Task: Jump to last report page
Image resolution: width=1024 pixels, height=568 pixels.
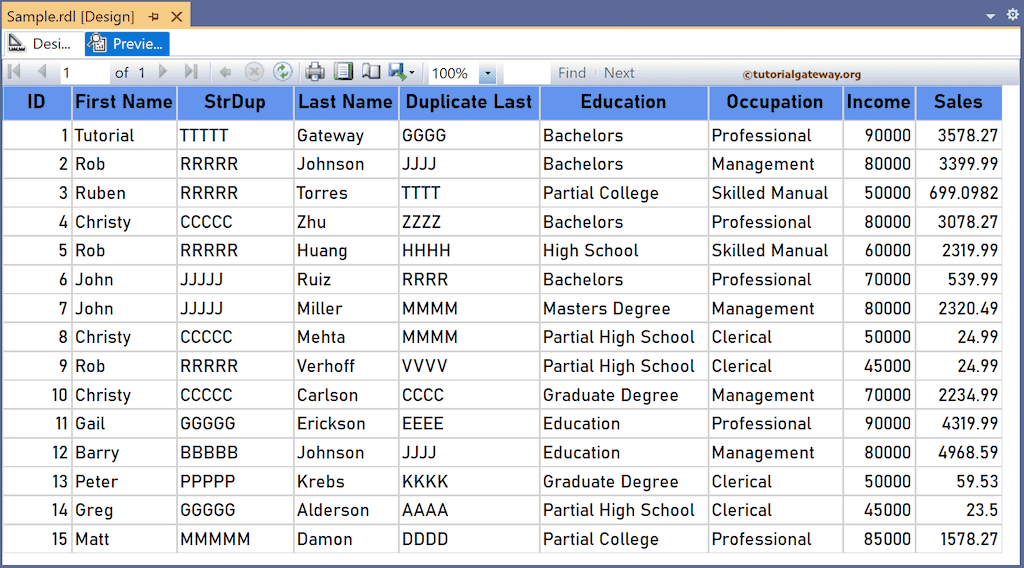Action: 191,72
